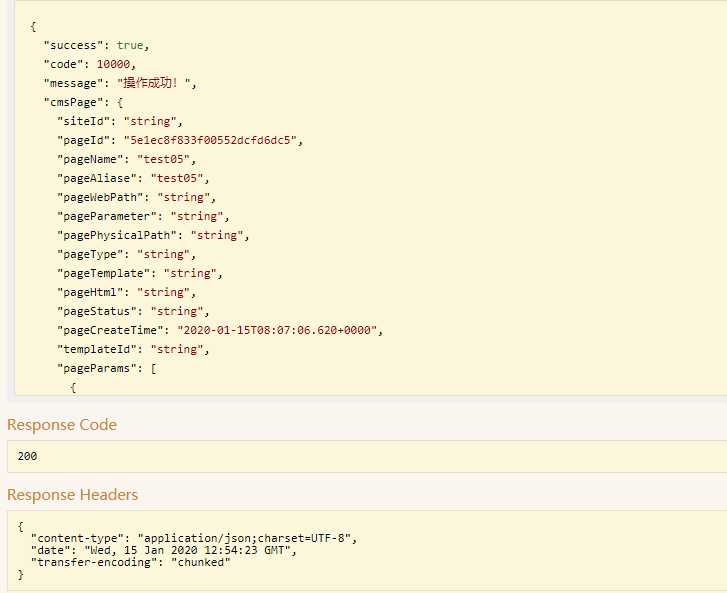Click the "date" header line
This screenshot has height=593, width=727.
pos(164,550)
